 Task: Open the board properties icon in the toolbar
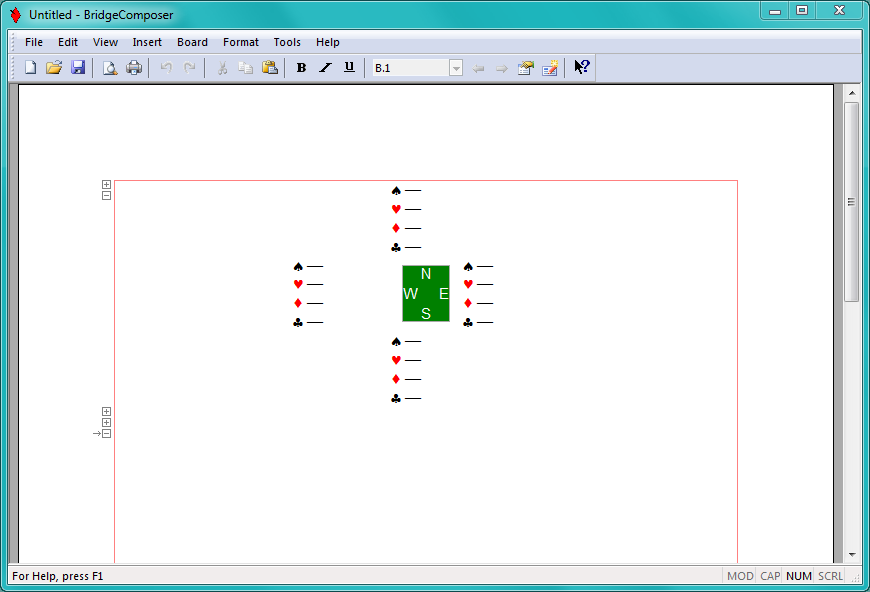pos(526,68)
